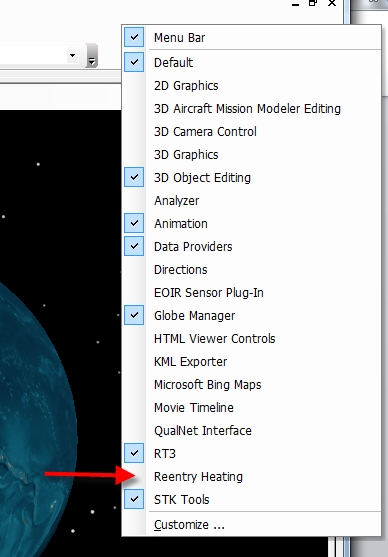The height and width of the screenshot is (557, 388).
Task: Turn on the 3D Graphics toolbar
Action: pos(252,155)
